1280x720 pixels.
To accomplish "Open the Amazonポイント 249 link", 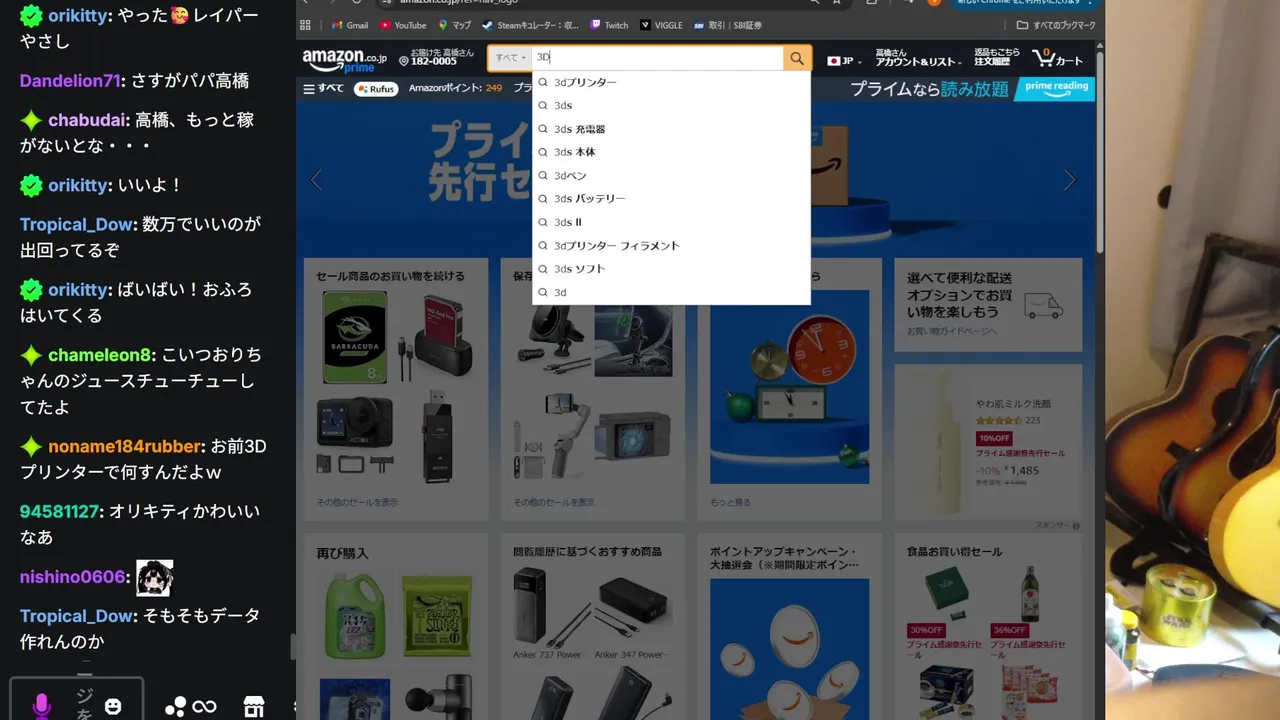I will click(x=455, y=88).
